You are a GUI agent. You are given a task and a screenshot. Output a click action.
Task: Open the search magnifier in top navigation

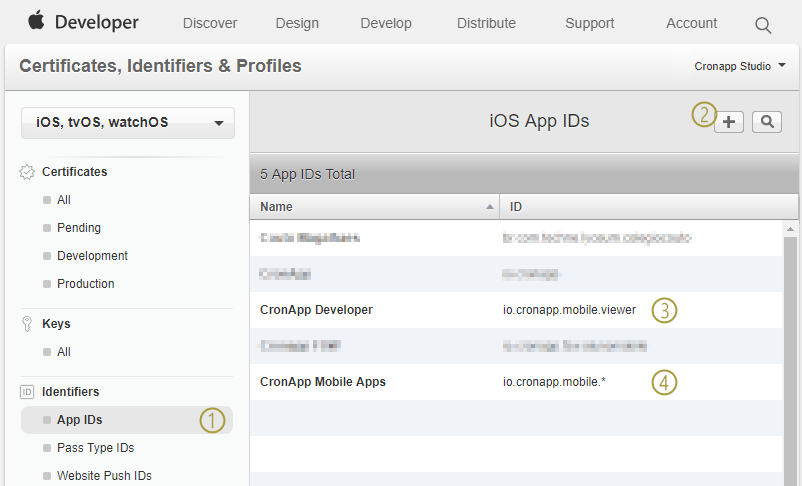click(763, 25)
